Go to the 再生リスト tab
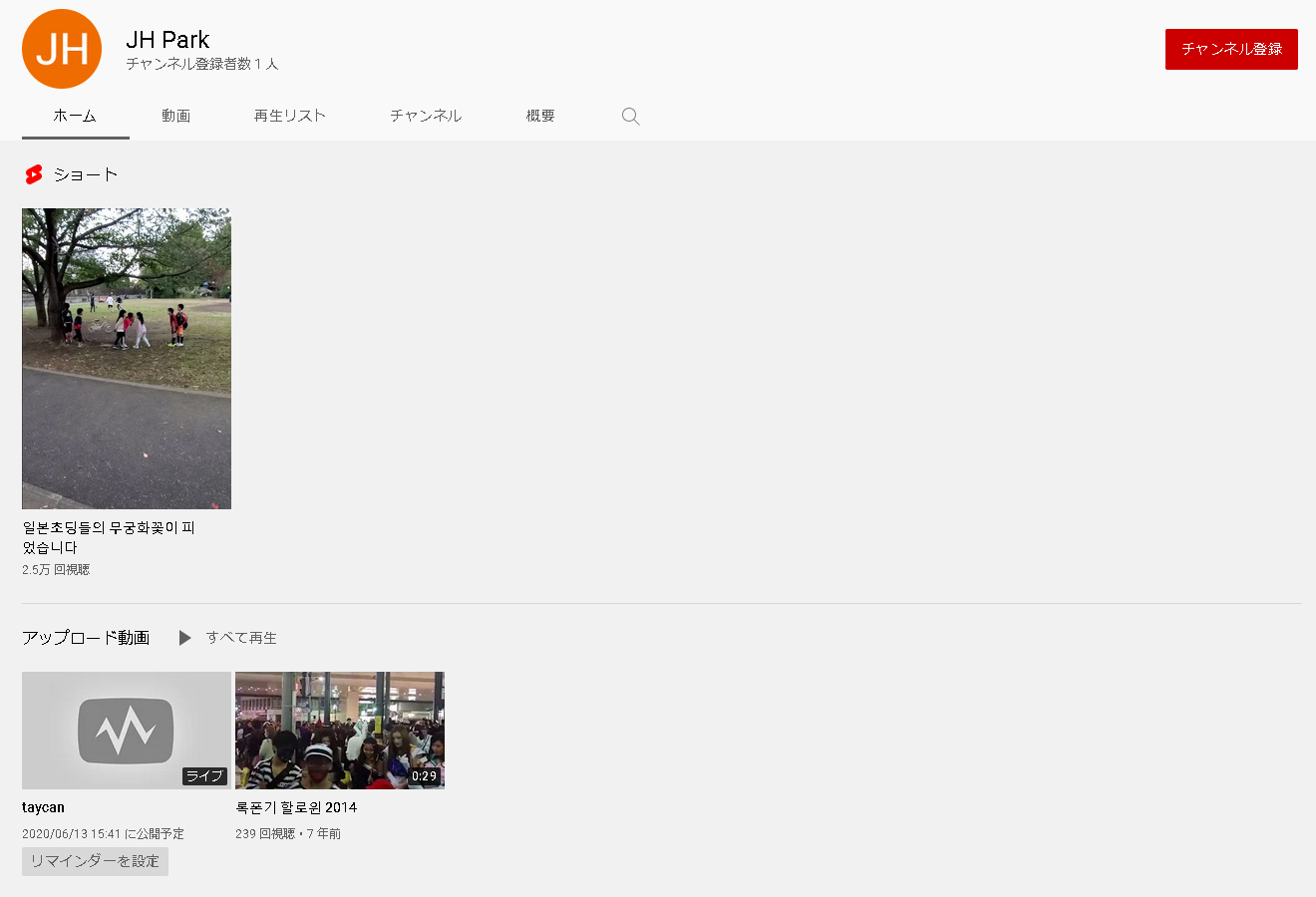1316x897 pixels. tap(290, 117)
